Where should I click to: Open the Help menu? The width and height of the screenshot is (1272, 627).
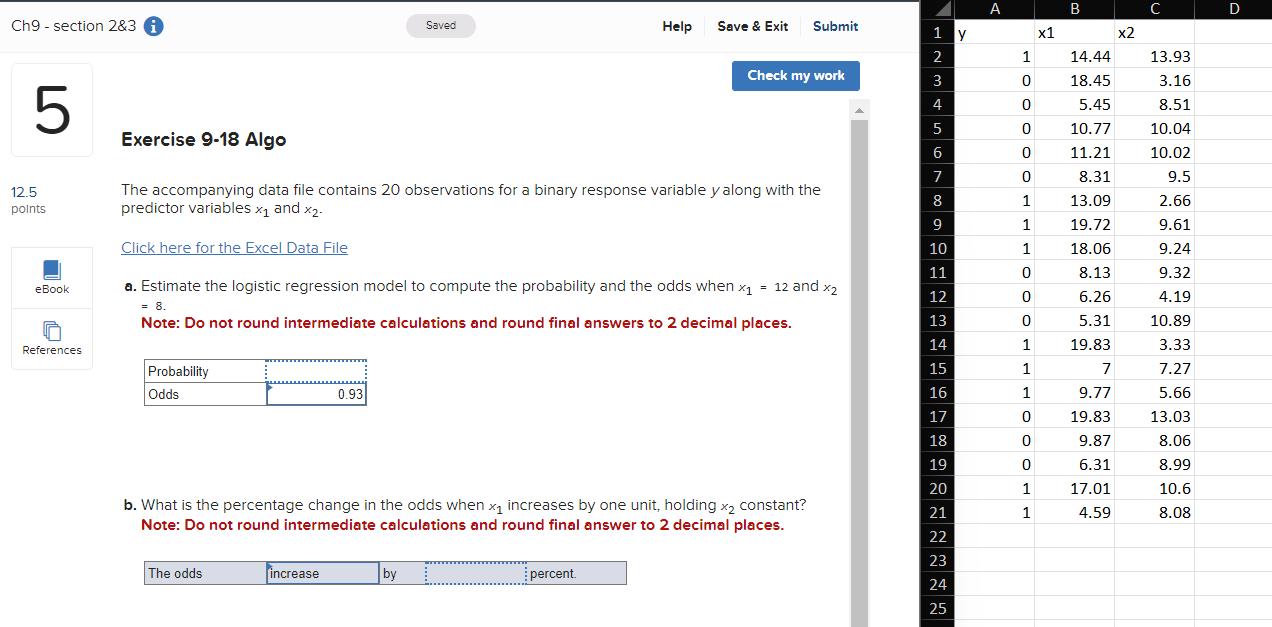tap(676, 27)
